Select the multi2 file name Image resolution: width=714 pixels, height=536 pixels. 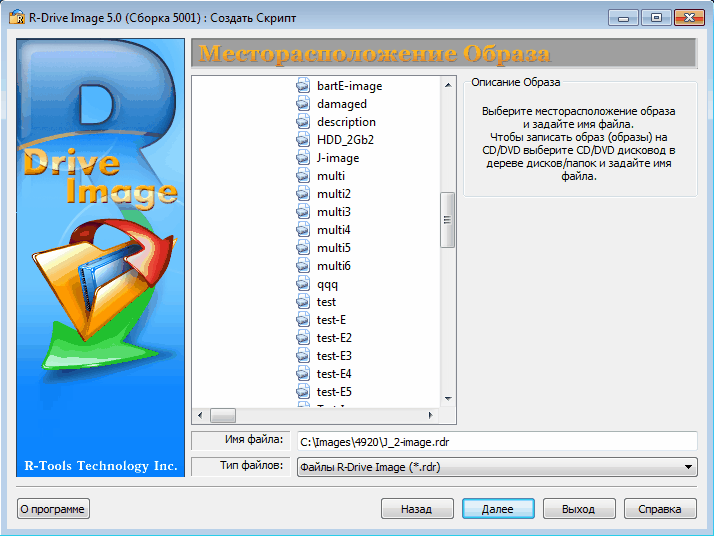click(334, 194)
